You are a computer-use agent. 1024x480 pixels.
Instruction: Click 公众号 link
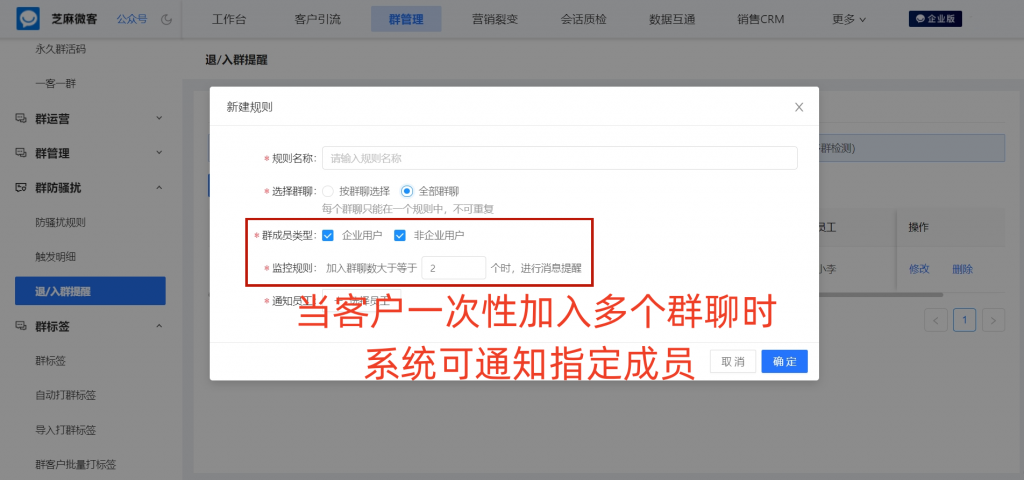click(x=132, y=19)
